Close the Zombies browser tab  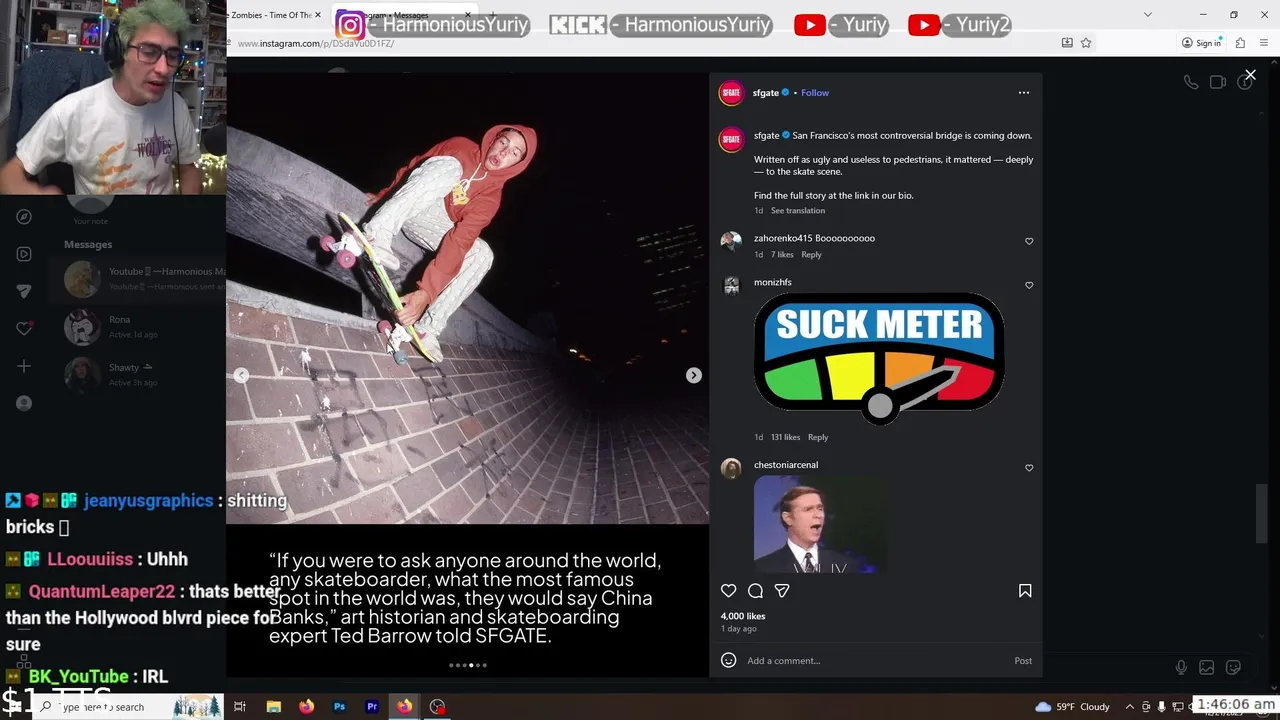click(x=318, y=15)
